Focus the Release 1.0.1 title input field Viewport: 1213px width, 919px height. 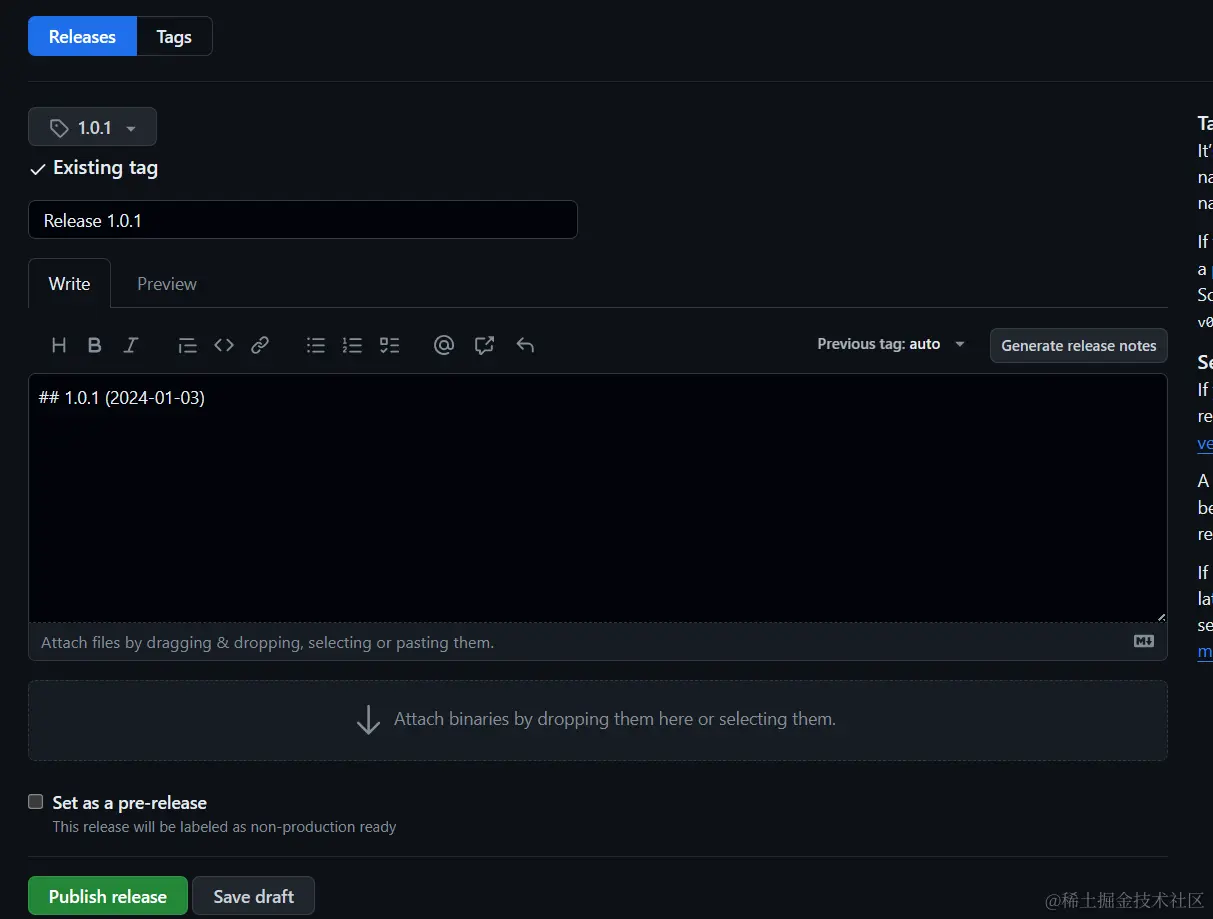click(303, 220)
